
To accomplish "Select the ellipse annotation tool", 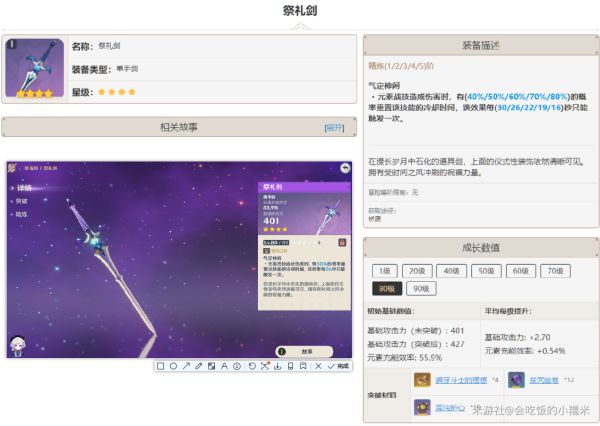I will point(173,366).
